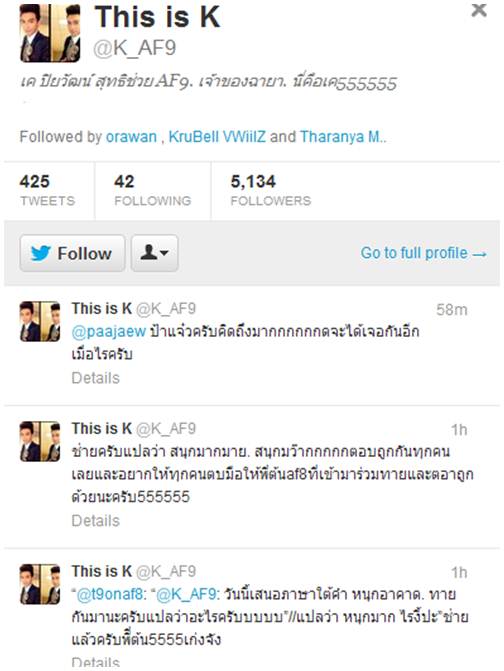This screenshot has height=671, width=504.
Task: Close the profile popup with the X icon
Action: tap(479, 10)
